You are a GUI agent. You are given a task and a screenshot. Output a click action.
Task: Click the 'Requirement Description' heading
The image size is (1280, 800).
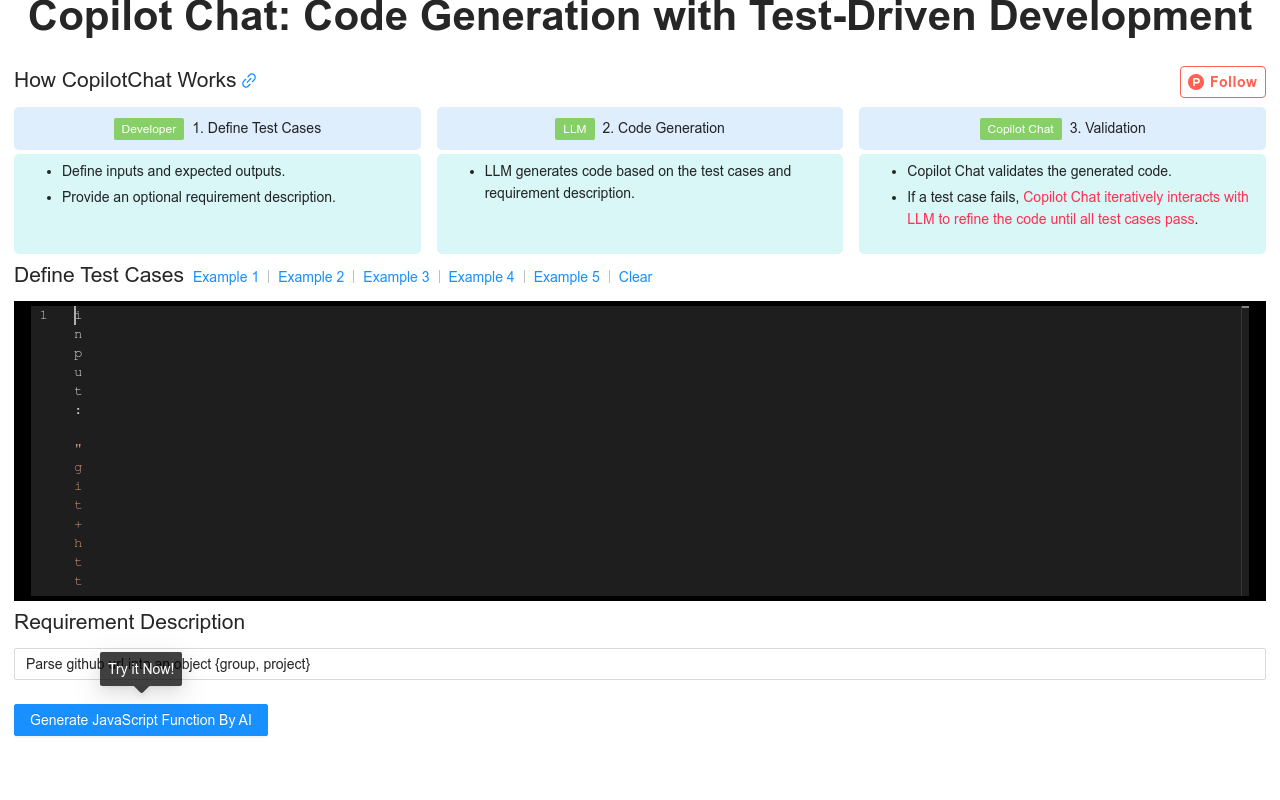coord(129,622)
